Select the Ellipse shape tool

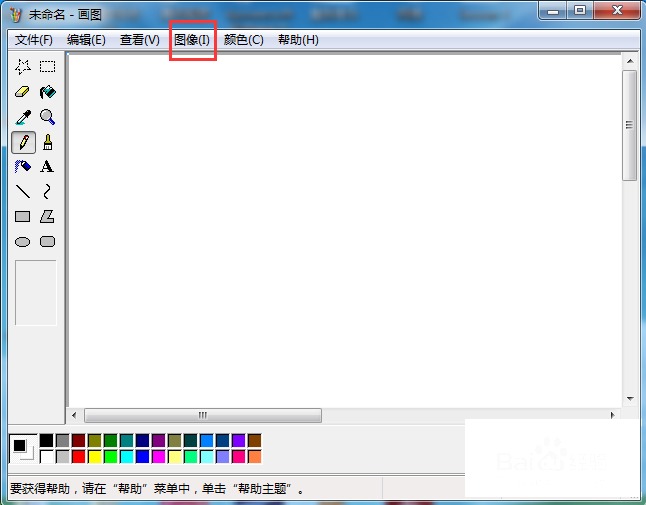[x=23, y=242]
